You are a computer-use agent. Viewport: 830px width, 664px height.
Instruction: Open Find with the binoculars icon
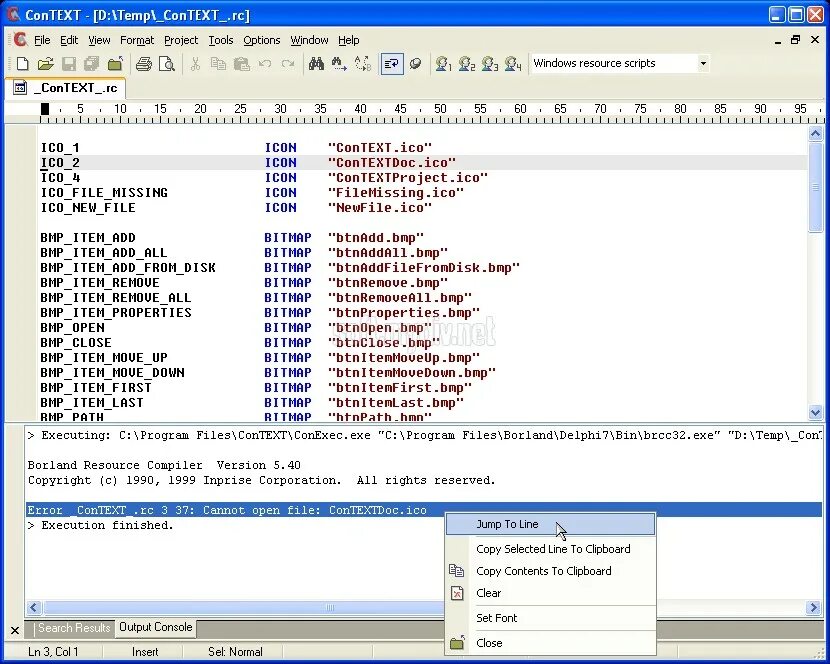tap(316, 64)
